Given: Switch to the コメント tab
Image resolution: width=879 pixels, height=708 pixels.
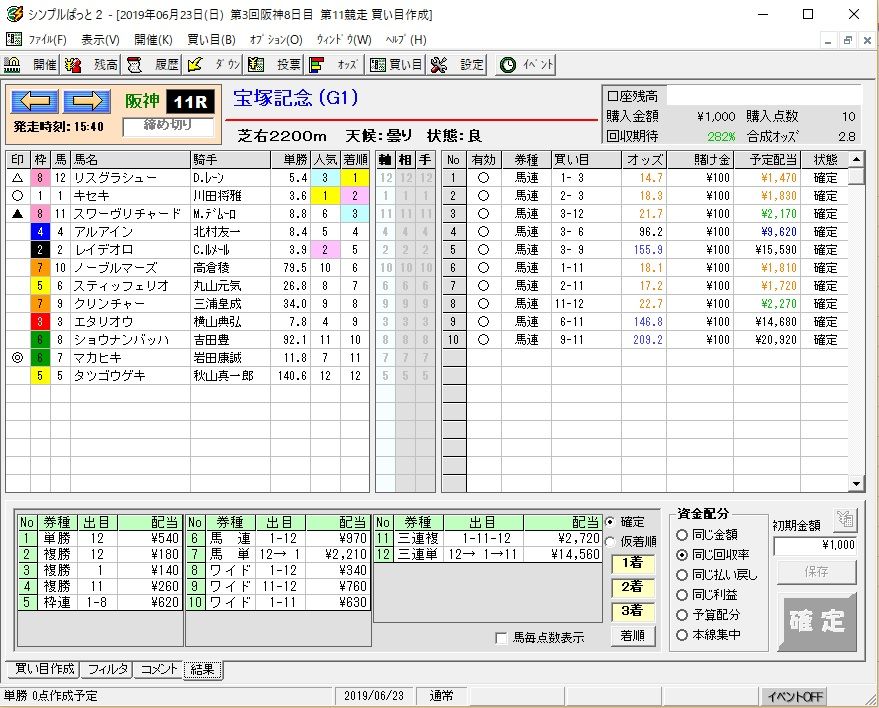Looking at the screenshot, I should point(159,669).
